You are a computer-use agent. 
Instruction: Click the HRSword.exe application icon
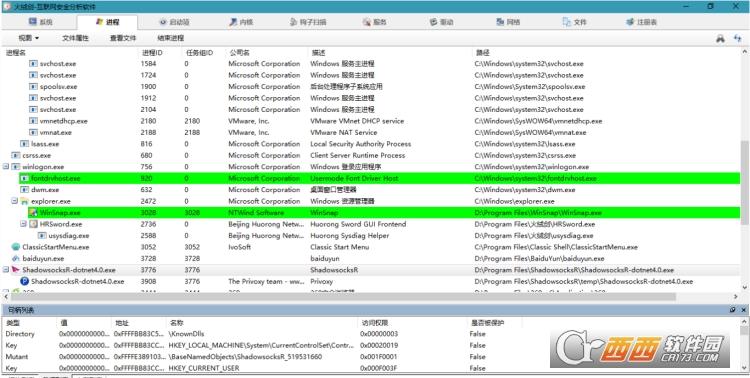coord(33,224)
